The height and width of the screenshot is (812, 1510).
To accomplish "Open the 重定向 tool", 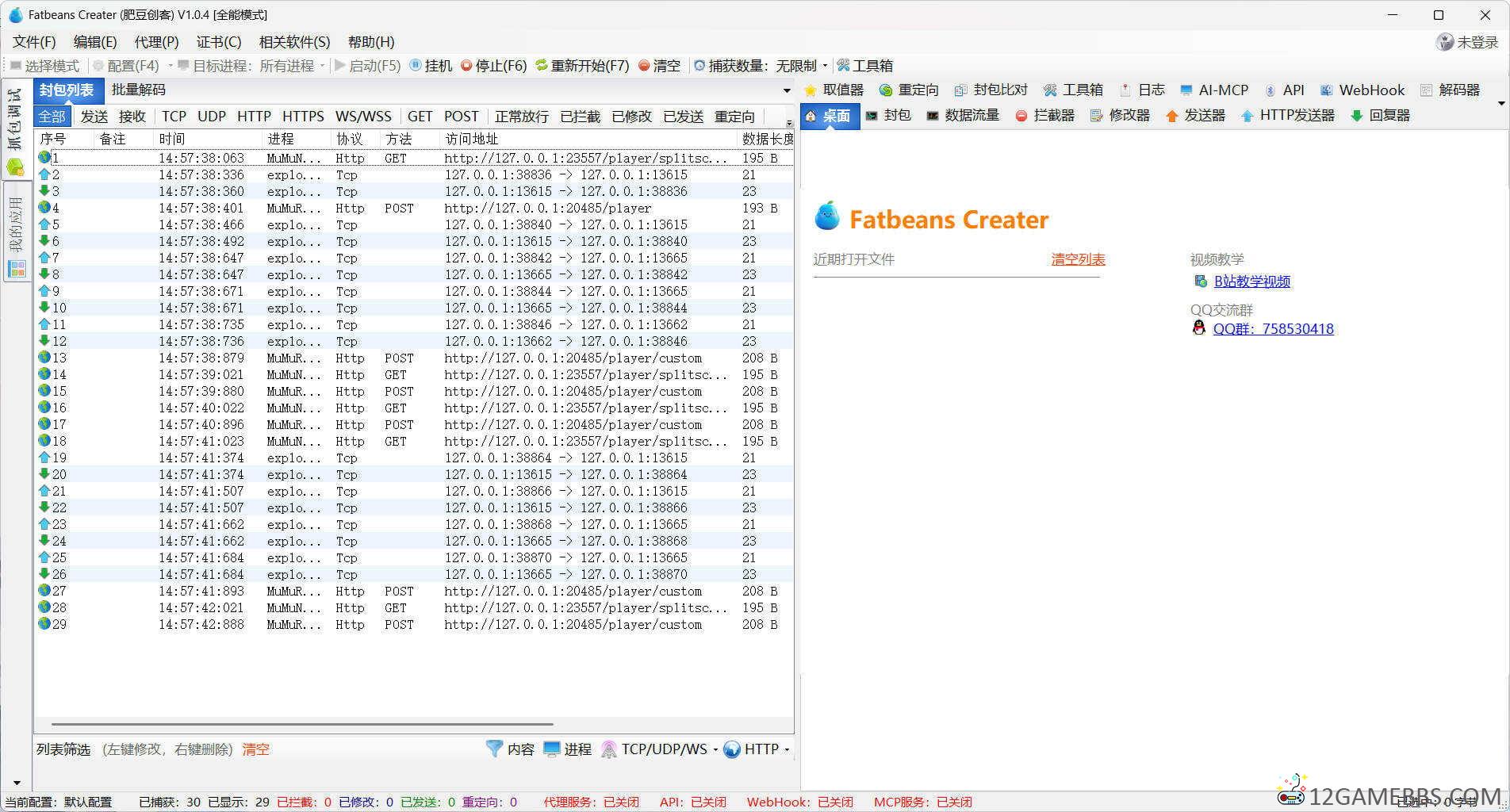I will (x=910, y=90).
